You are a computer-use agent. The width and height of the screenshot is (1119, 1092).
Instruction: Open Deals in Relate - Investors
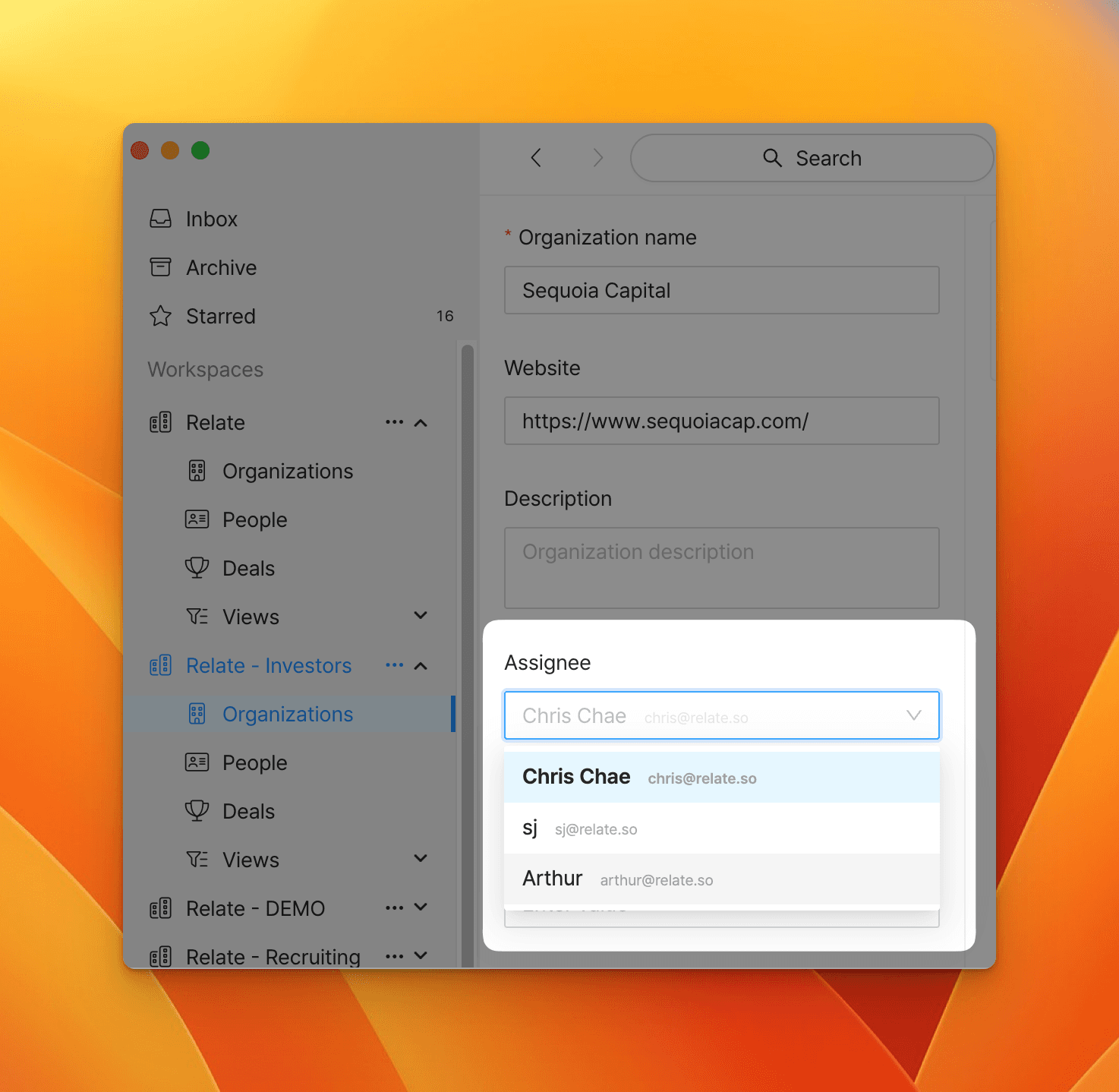pos(249,811)
